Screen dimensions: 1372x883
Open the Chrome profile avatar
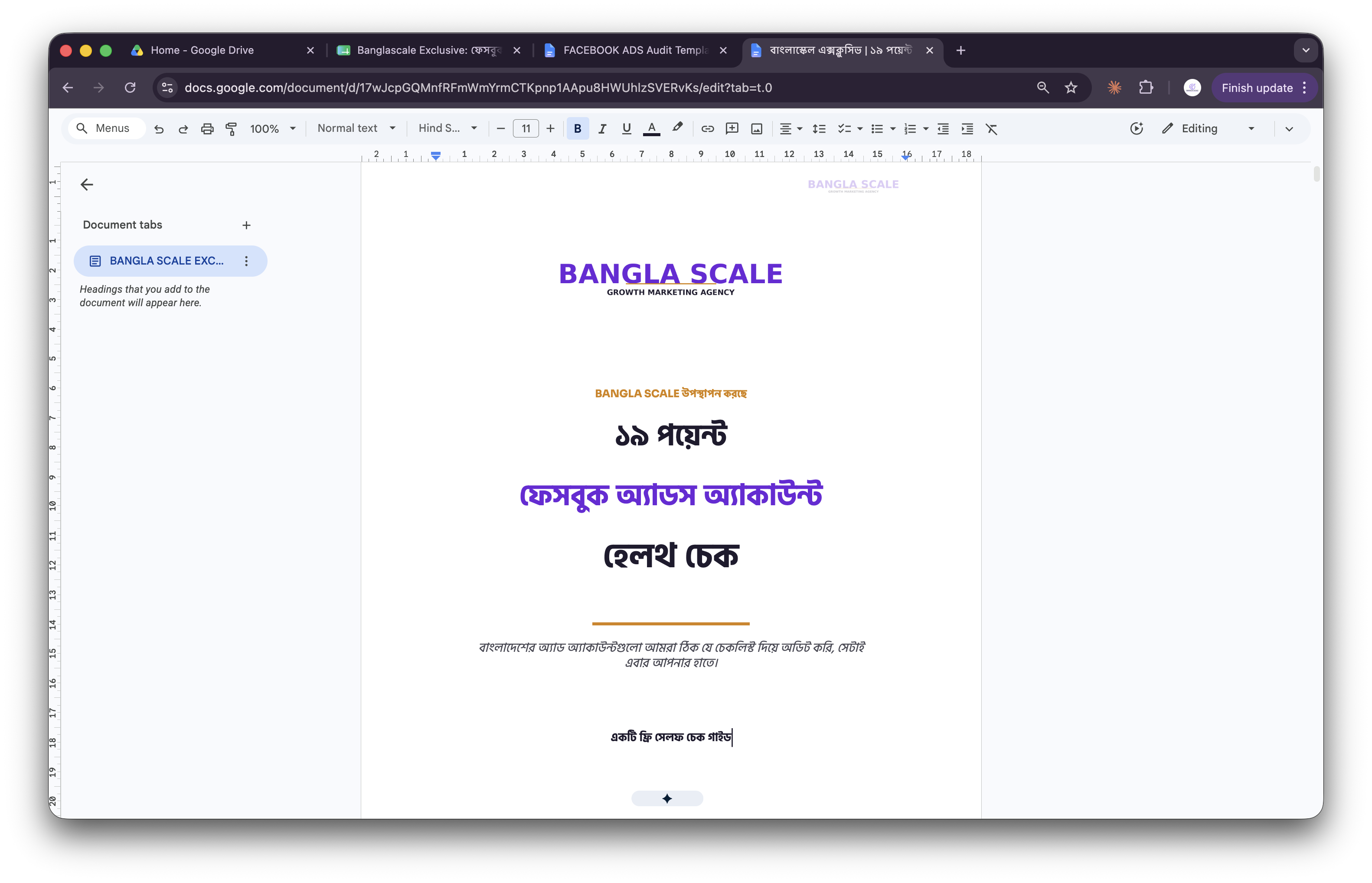click(1192, 88)
